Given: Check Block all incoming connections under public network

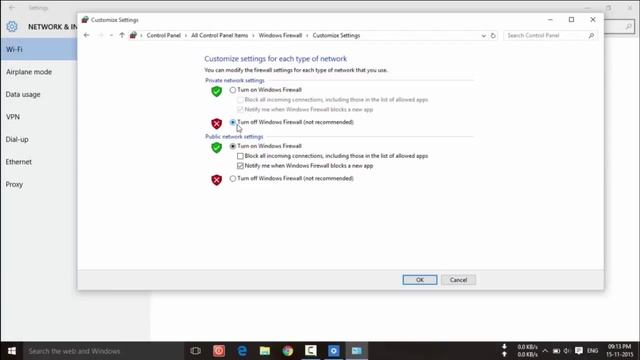Looking at the screenshot, I should pyautogui.click(x=240, y=156).
